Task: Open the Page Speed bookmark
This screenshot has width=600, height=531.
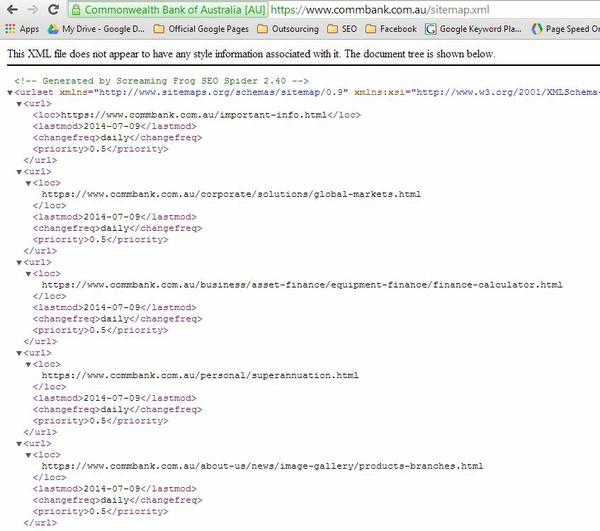Action: coord(566,29)
